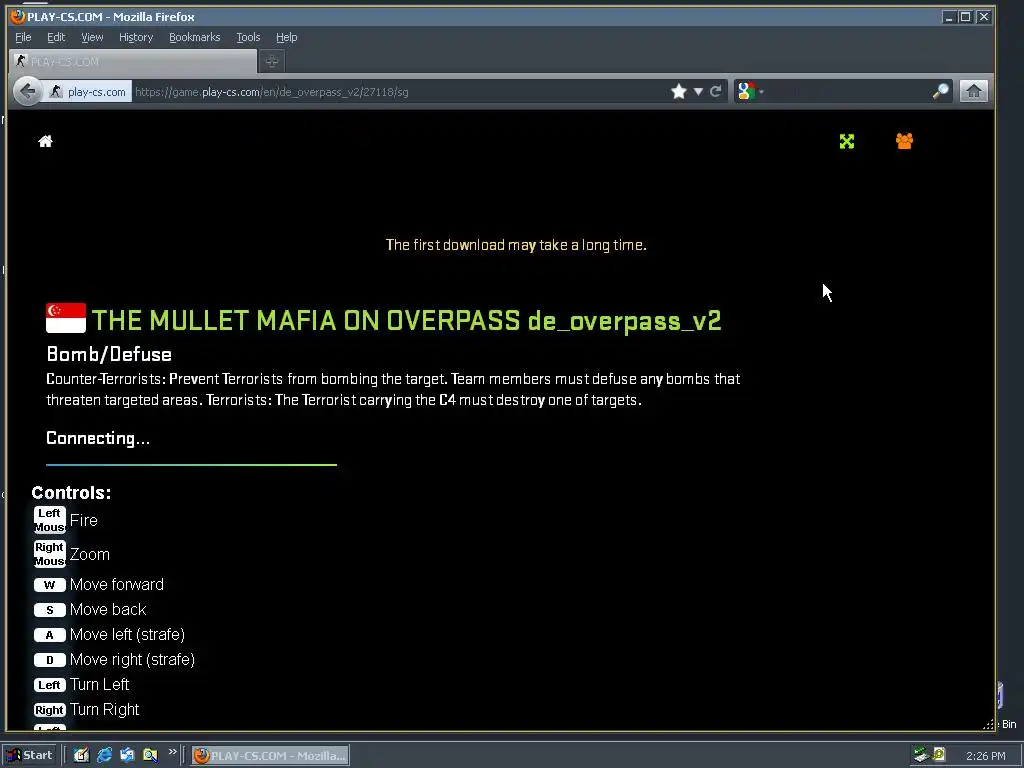The width and height of the screenshot is (1024, 768).
Task: Click the Right Mouse key badge for Zoom
Action: pyautogui.click(x=50, y=554)
